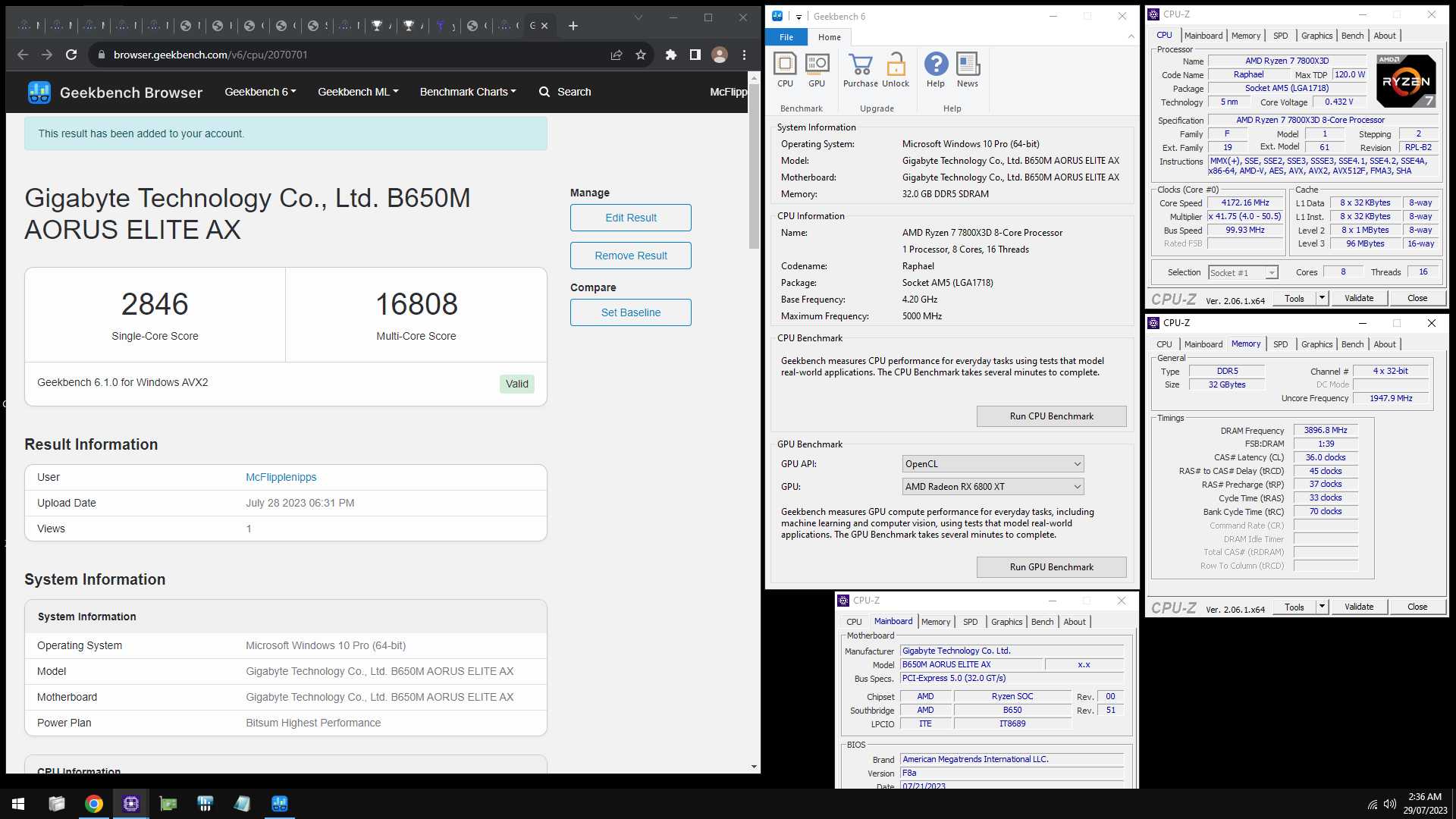
Task: Open About tab in top CPU-Z
Action: (x=1385, y=36)
